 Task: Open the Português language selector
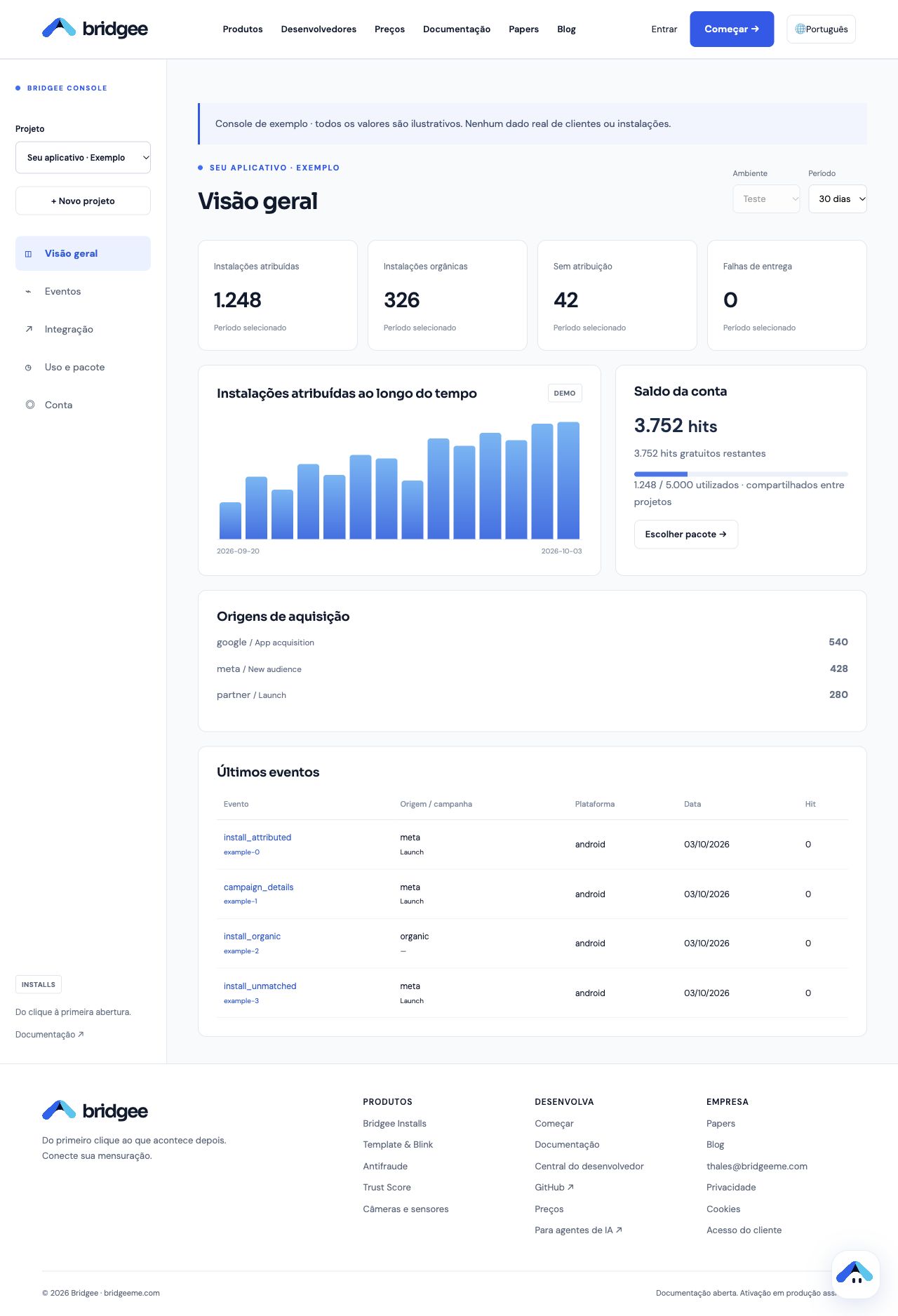(x=821, y=29)
